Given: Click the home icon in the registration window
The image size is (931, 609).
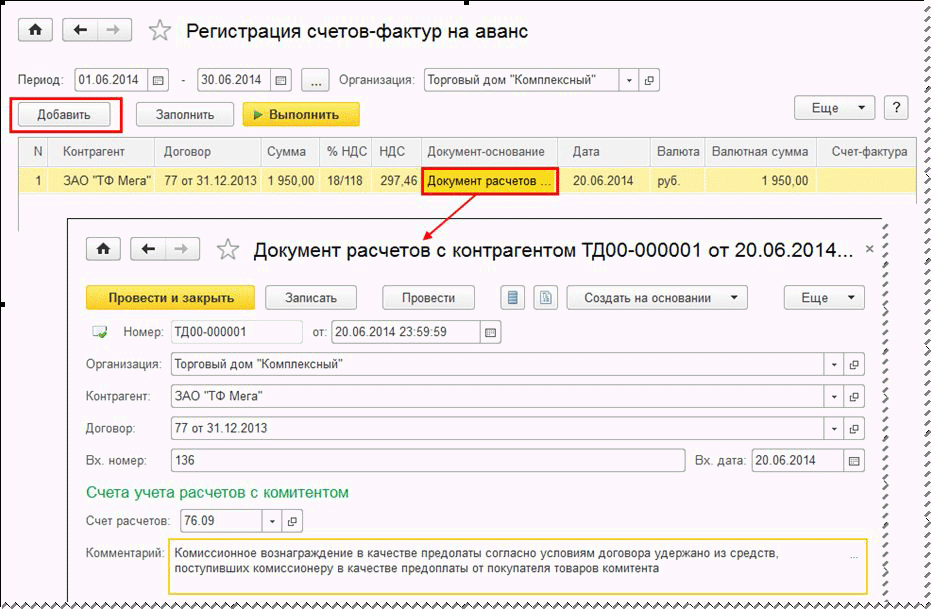Looking at the screenshot, I should 36,30.
